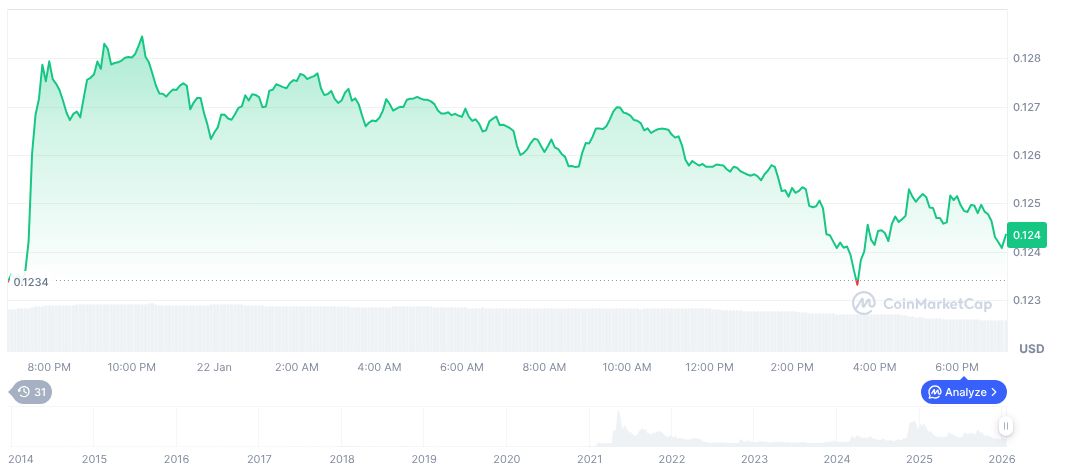Click the green 0.124 current price tag

pyautogui.click(x=1026, y=236)
